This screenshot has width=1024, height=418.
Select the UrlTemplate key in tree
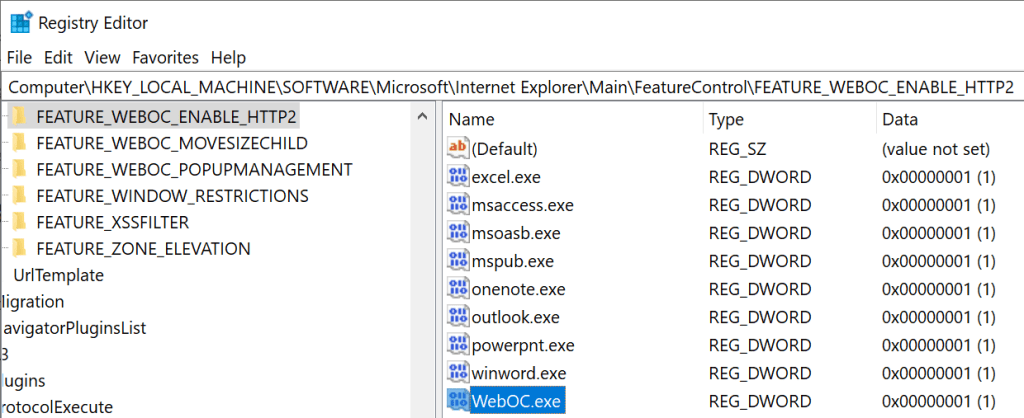[58, 275]
